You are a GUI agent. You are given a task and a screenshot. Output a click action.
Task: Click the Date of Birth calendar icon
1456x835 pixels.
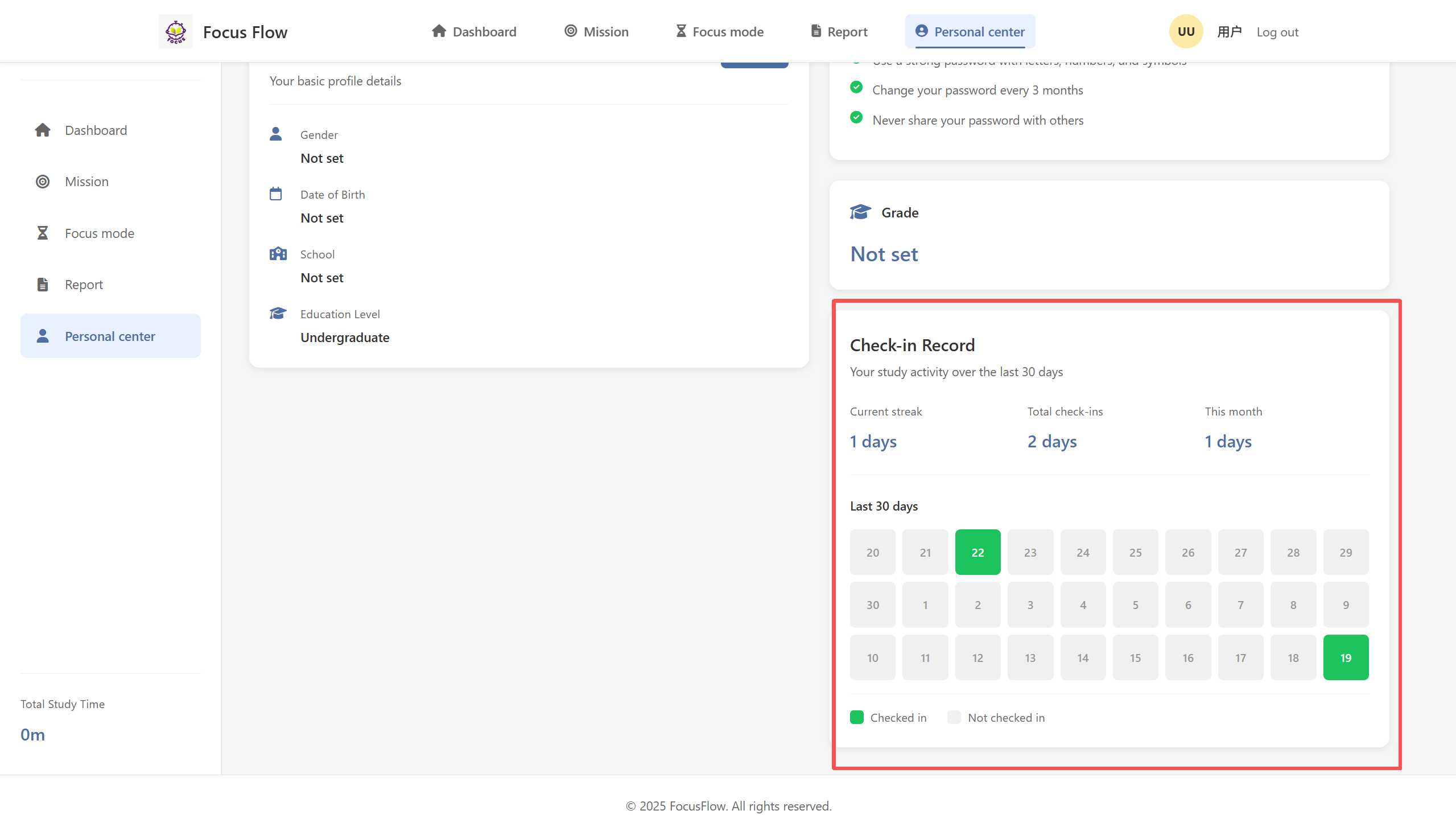(x=276, y=194)
